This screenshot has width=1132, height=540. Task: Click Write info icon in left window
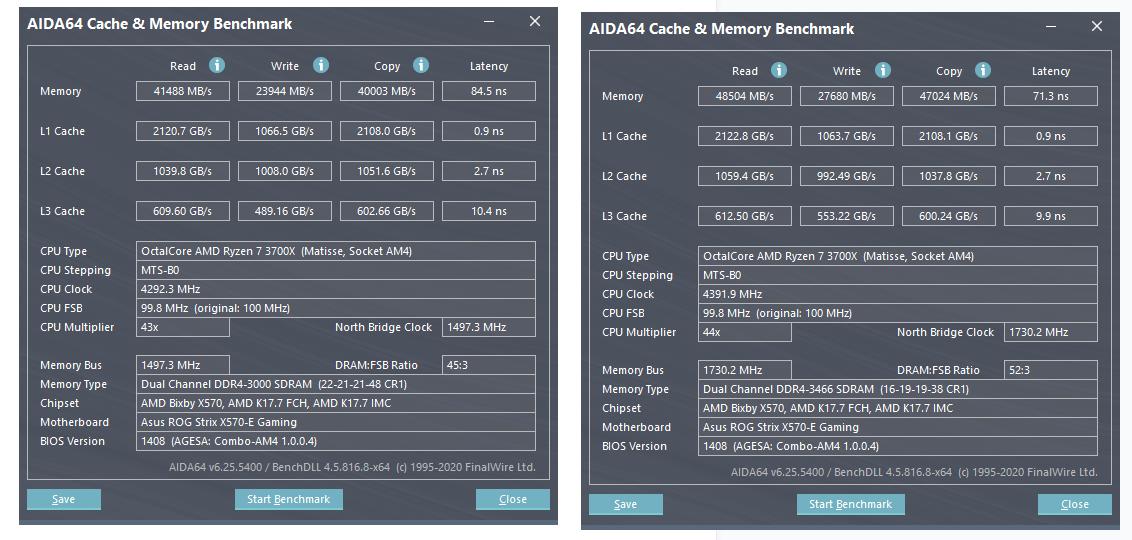[321, 66]
